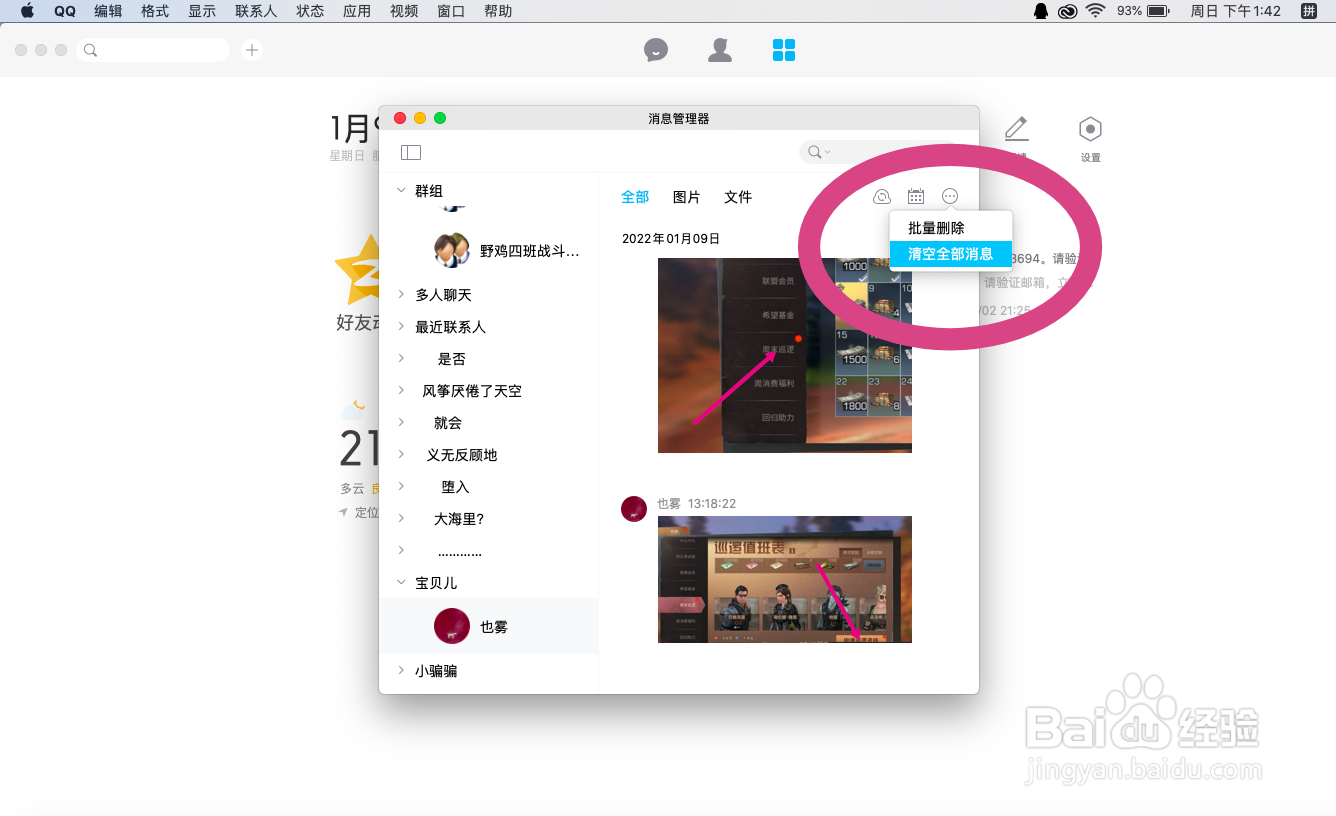Expand the 小骗骗 group

pos(401,670)
